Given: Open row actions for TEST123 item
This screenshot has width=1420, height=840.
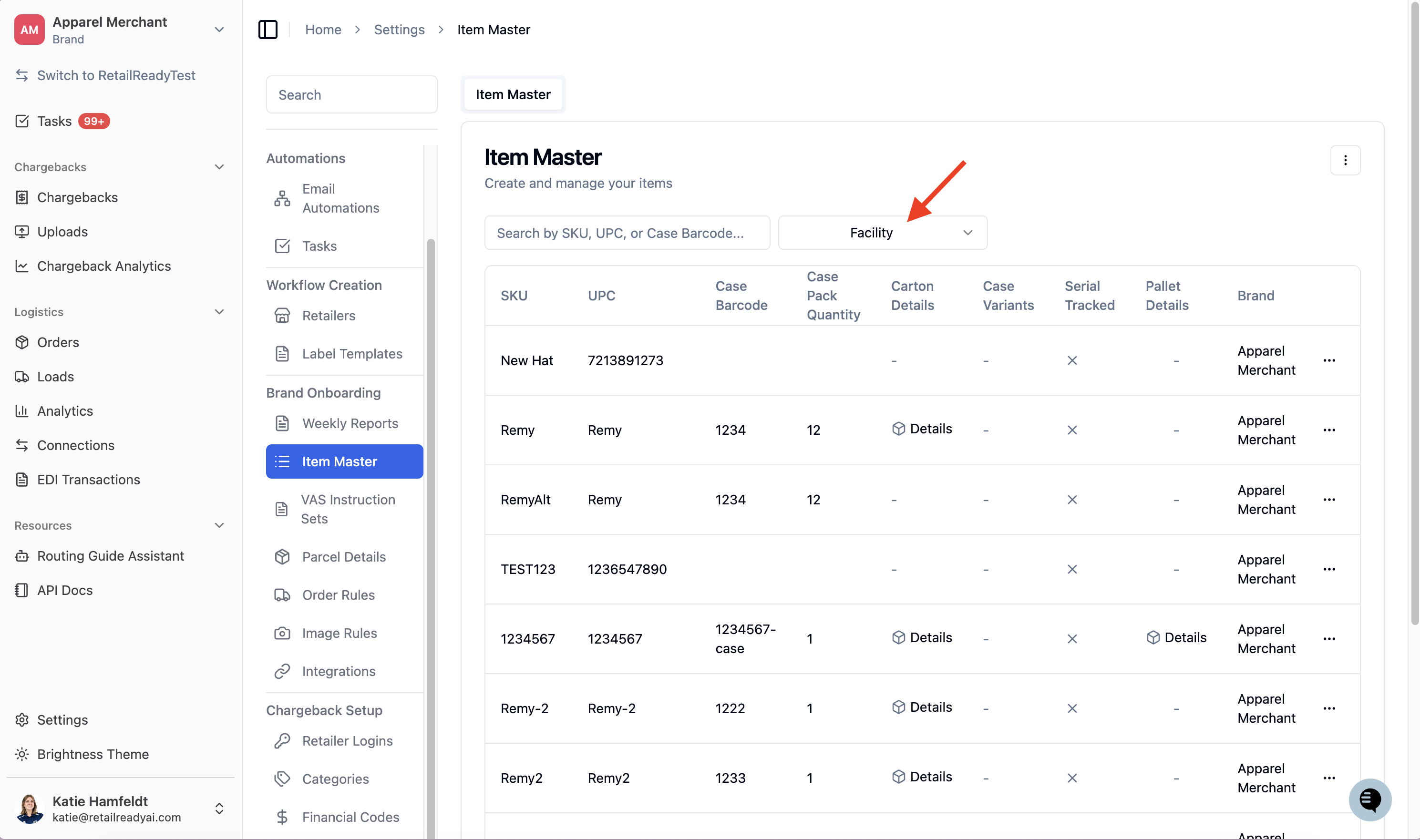Looking at the screenshot, I should (1329, 569).
